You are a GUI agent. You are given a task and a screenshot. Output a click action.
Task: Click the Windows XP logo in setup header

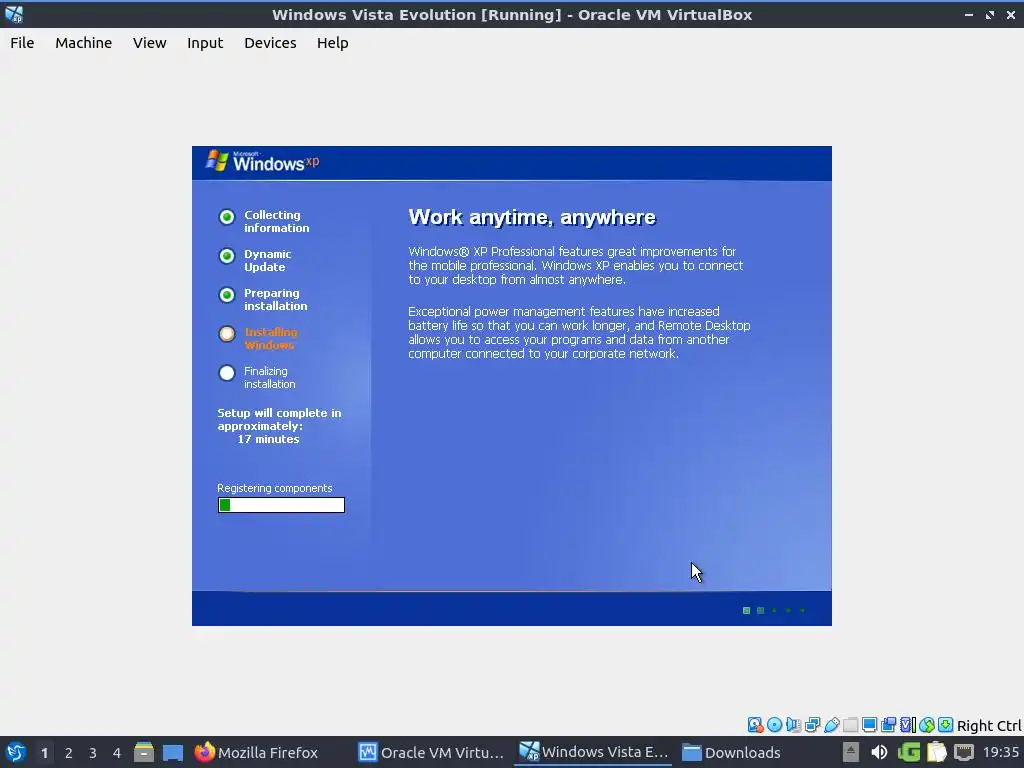point(263,161)
